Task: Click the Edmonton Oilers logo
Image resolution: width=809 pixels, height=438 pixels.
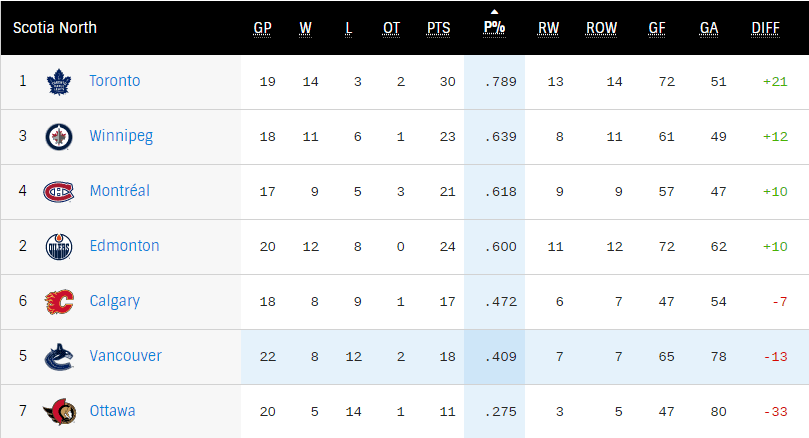Action: [59, 247]
